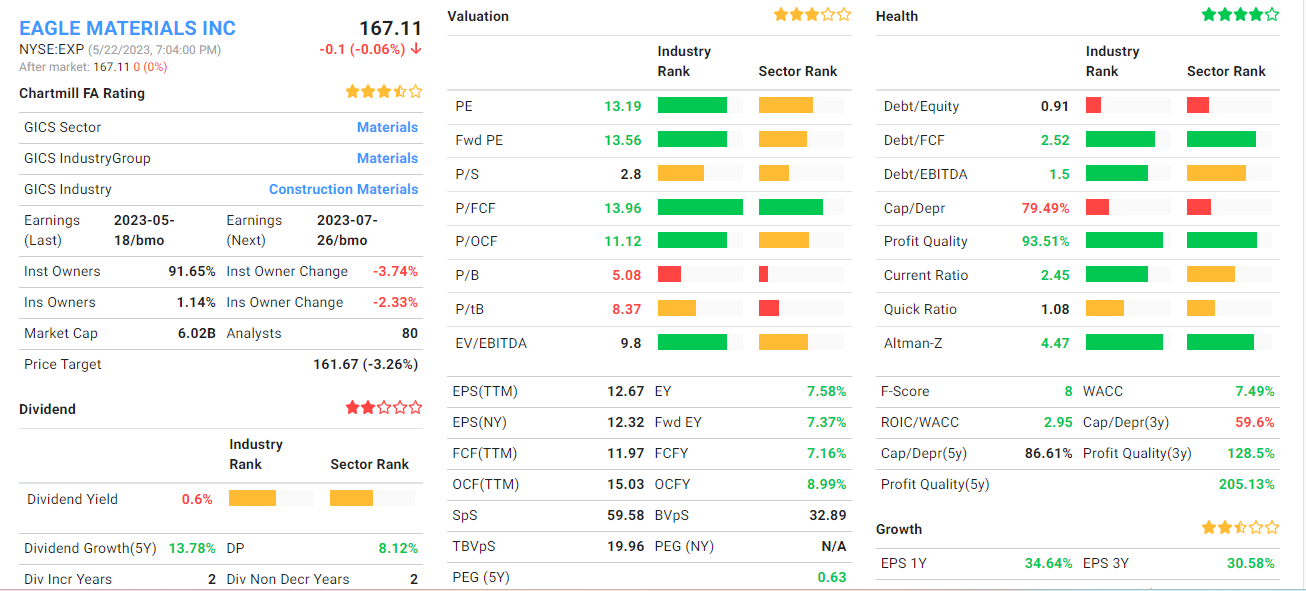Click the Analysts count 80
The height and width of the screenshot is (591, 1306).
(x=410, y=333)
